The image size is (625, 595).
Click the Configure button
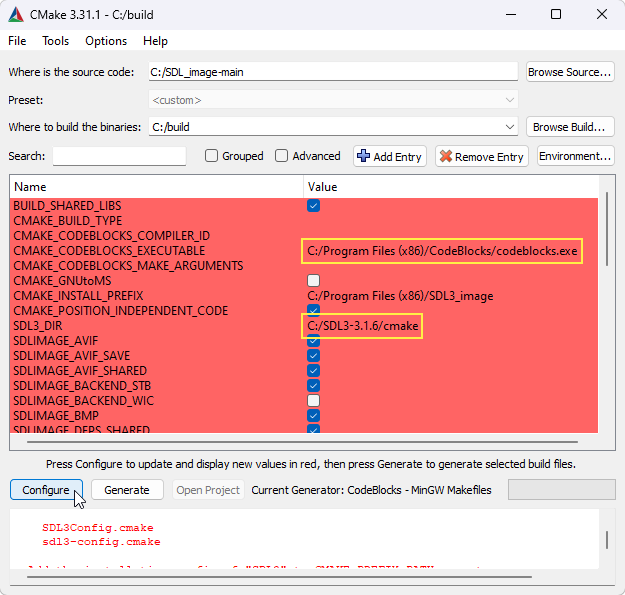pyautogui.click(x=46, y=490)
